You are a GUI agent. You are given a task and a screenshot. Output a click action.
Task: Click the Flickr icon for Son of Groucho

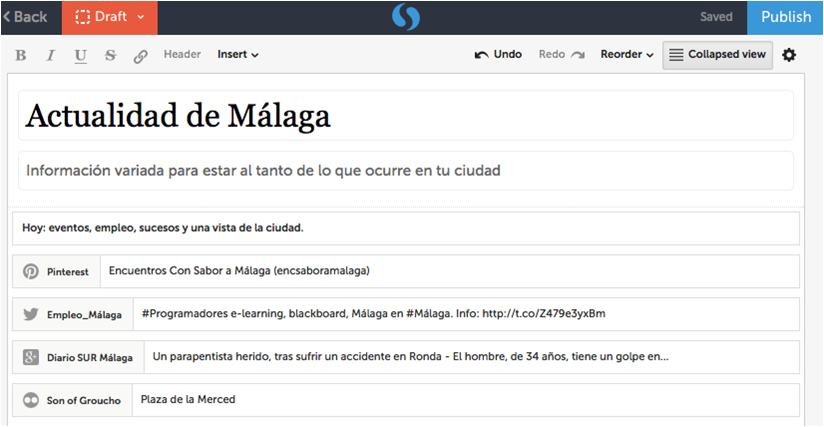tap(30, 400)
